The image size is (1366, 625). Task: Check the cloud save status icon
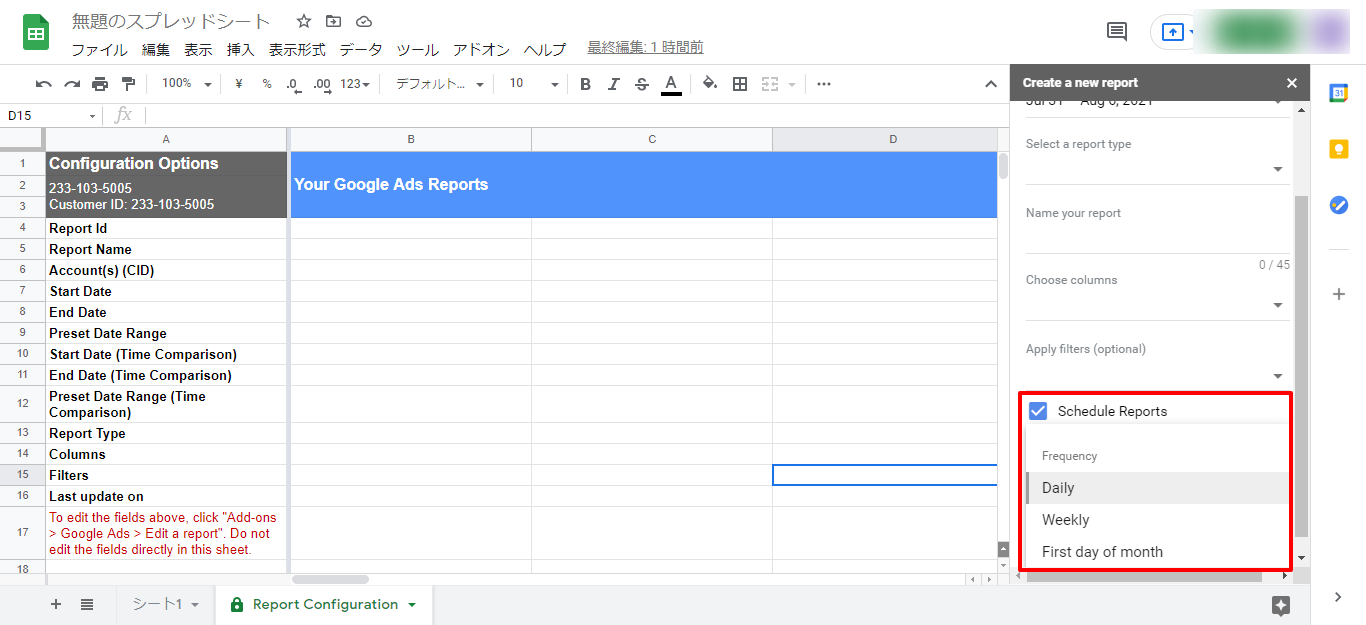point(364,21)
